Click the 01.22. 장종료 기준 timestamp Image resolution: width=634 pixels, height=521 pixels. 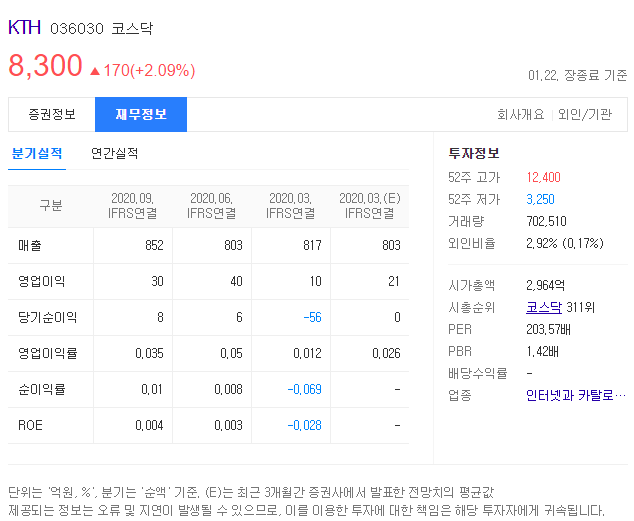point(577,75)
